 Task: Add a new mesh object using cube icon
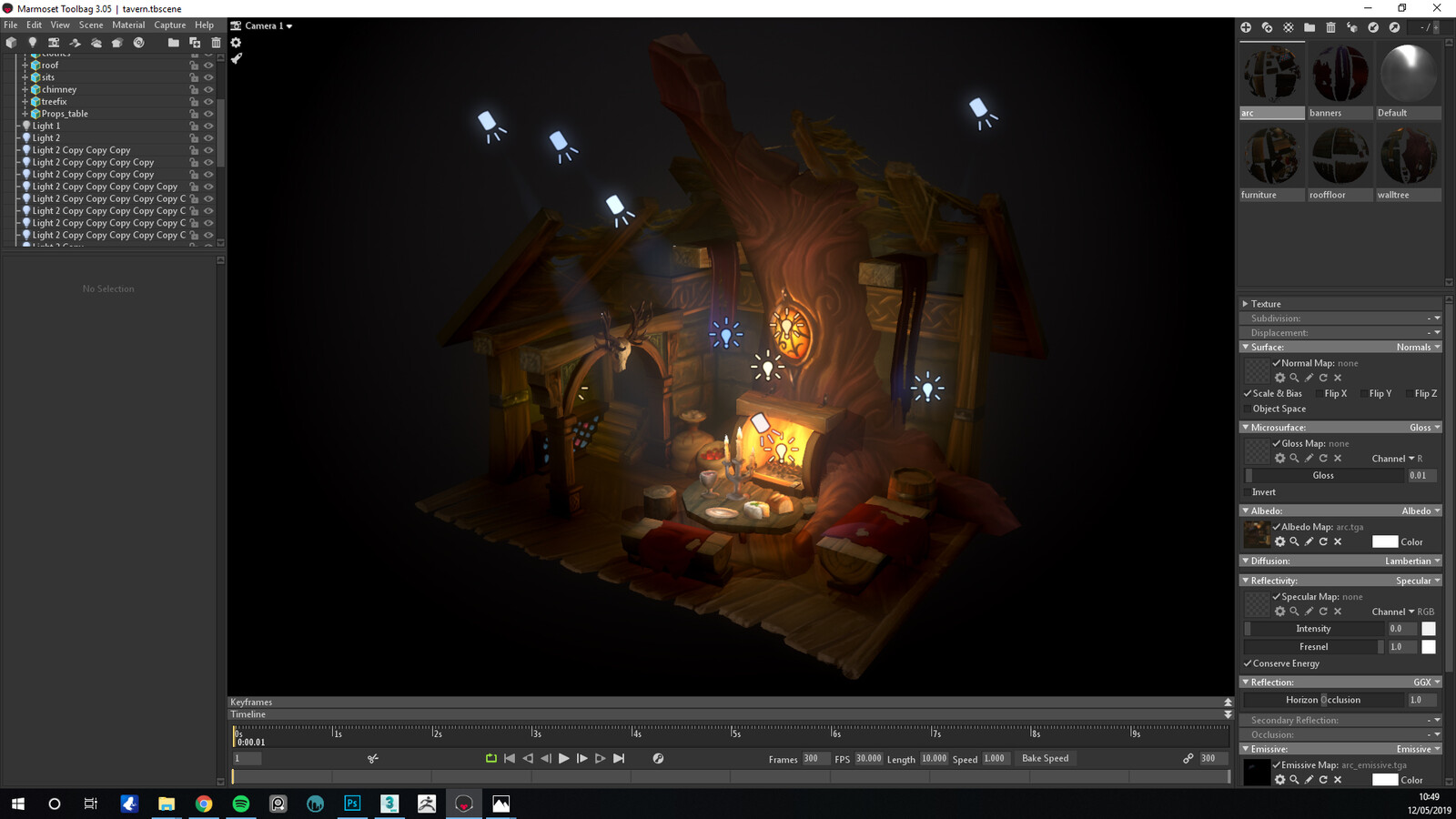tap(11, 43)
